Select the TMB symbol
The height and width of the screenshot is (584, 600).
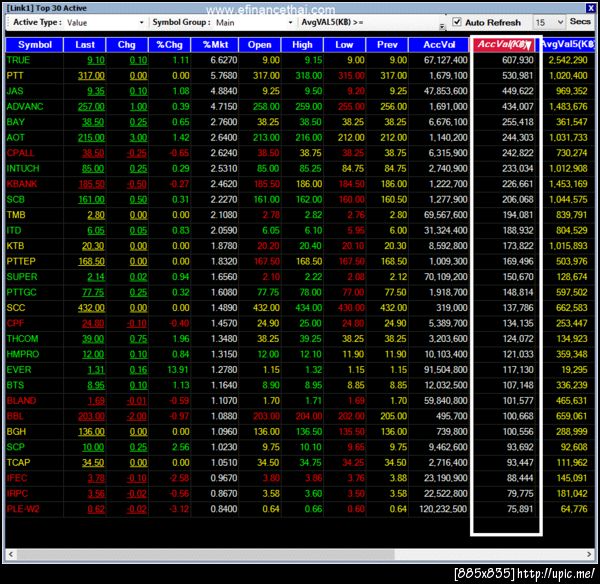pos(16,215)
